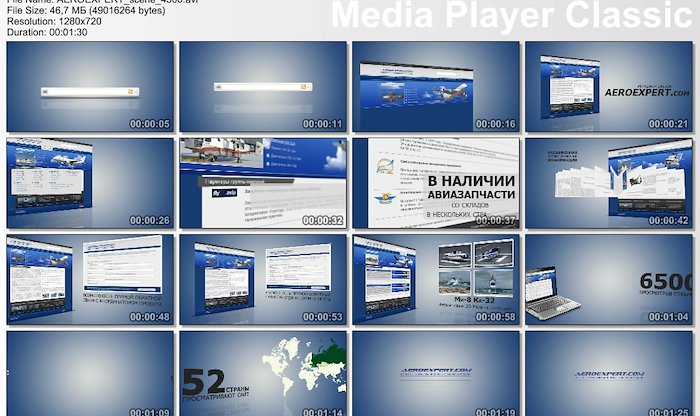This screenshot has height=416, width=700.
Task: Select the logo thumbnail stamped 00:01:19
Action: click(x=436, y=373)
